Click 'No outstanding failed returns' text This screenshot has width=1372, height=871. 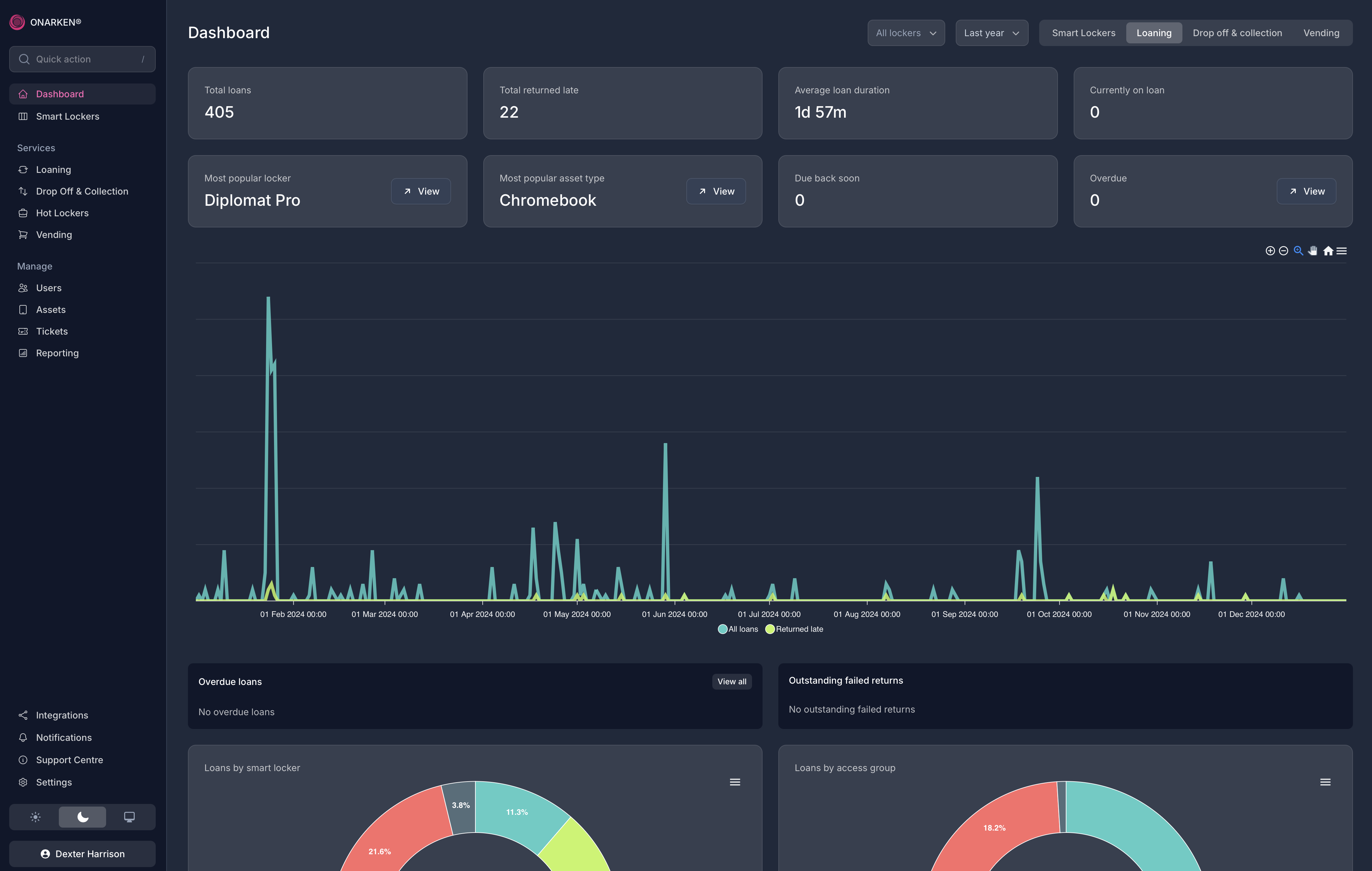(x=852, y=710)
